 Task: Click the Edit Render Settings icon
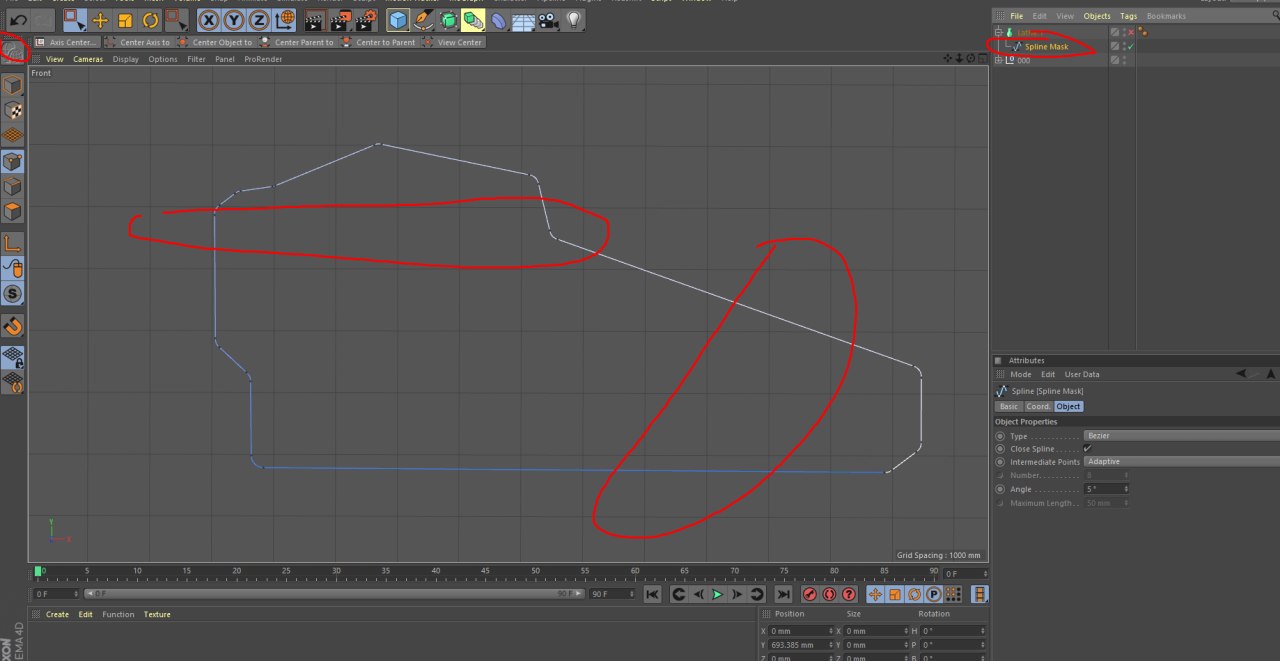coord(367,19)
